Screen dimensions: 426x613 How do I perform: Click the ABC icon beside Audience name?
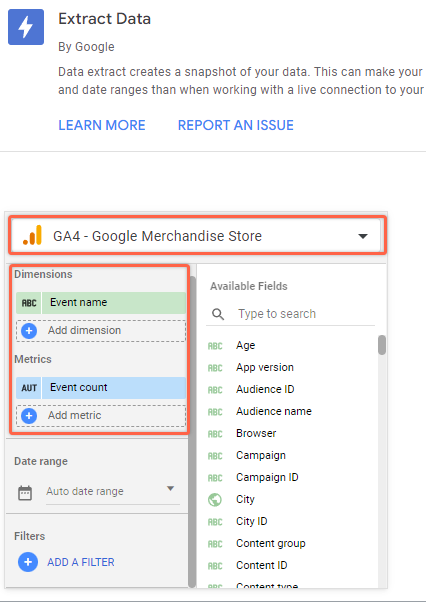pyautogui.click(x=215, y=412)
